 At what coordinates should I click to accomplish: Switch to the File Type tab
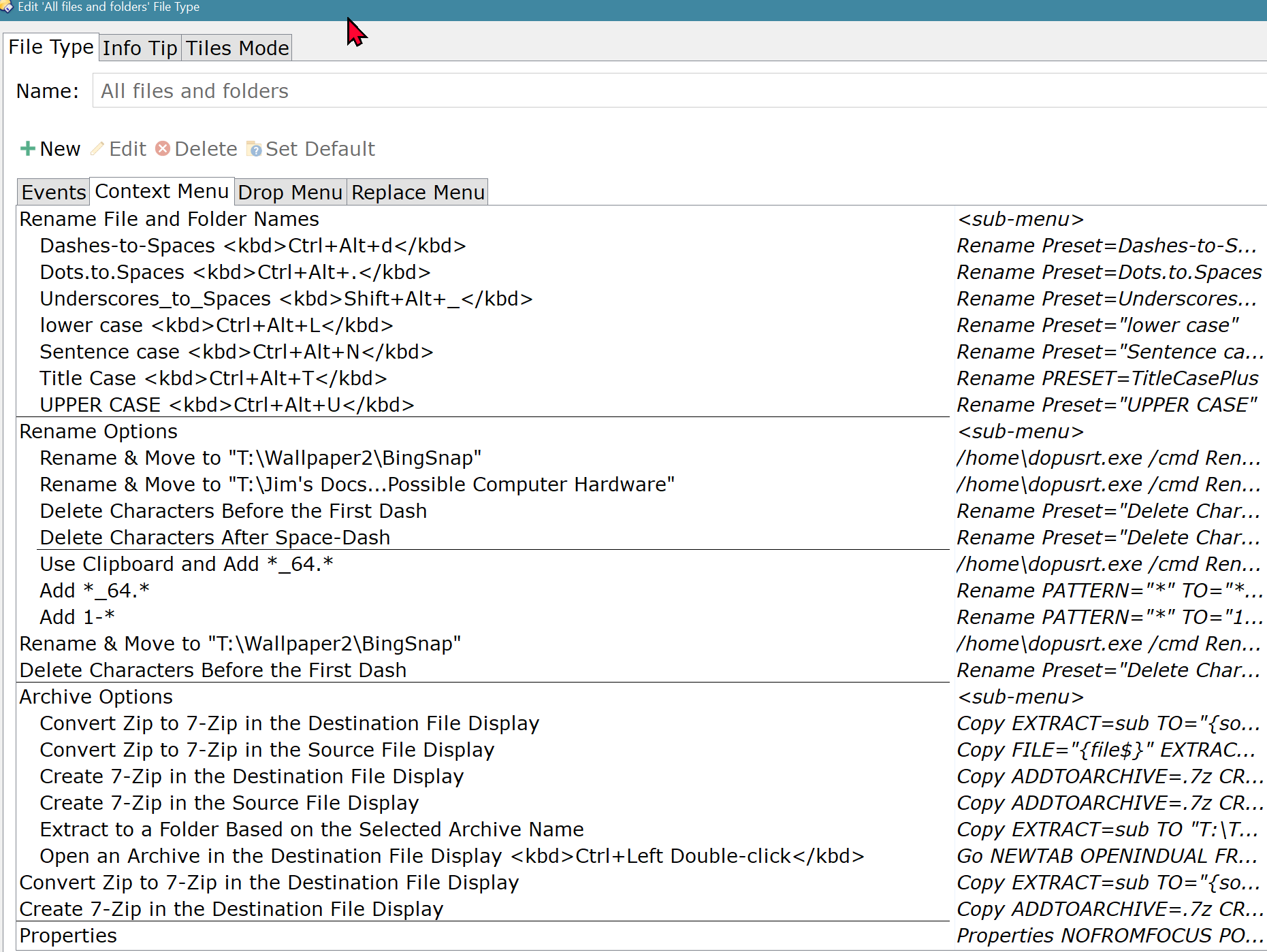click(51, 47)
